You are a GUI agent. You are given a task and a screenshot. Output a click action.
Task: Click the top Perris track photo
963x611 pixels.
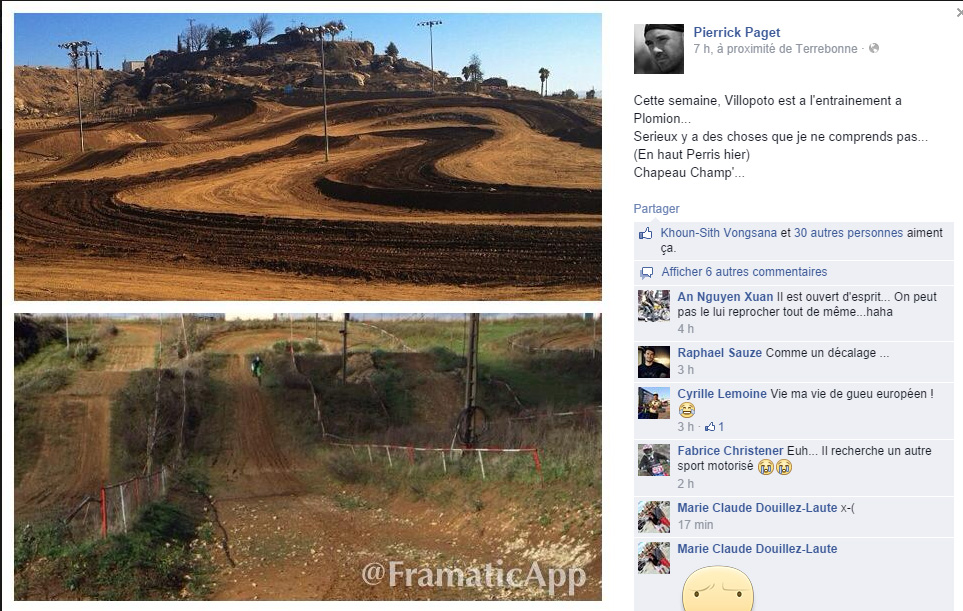click(308, 157)
